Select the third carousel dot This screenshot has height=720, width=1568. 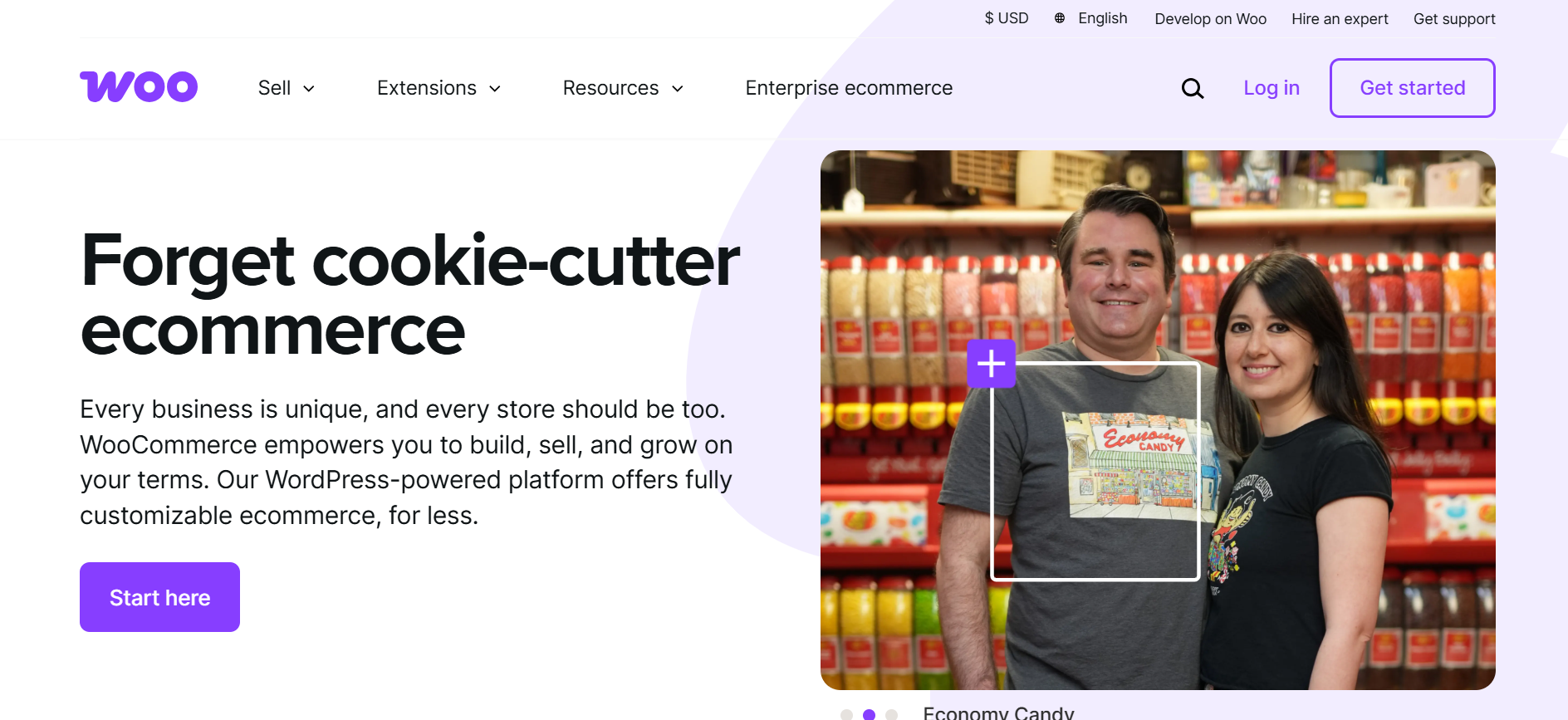click(891, 715)
